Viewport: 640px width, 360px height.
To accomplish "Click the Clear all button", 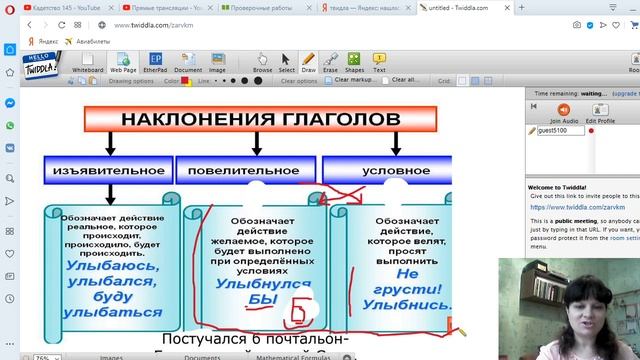I will click(401, 80).
